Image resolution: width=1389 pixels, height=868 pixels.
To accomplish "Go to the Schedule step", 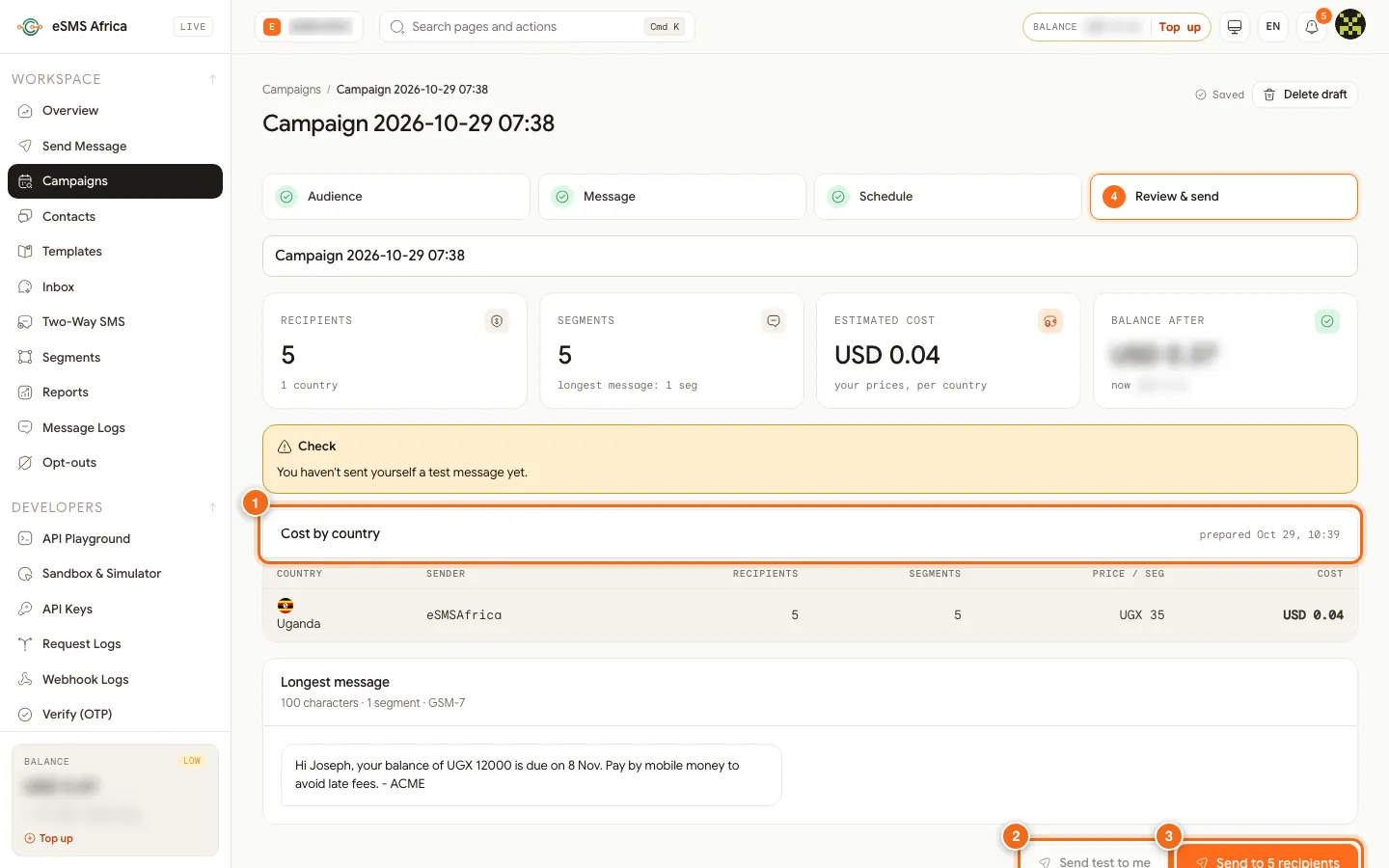I will (x=948, y=197).
